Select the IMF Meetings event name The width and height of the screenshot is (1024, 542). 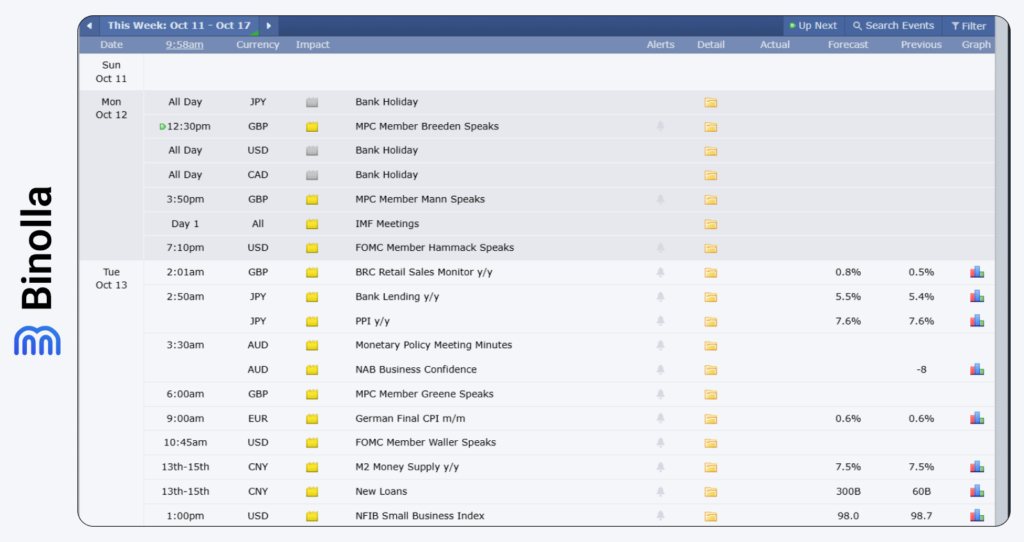[387, 223]
